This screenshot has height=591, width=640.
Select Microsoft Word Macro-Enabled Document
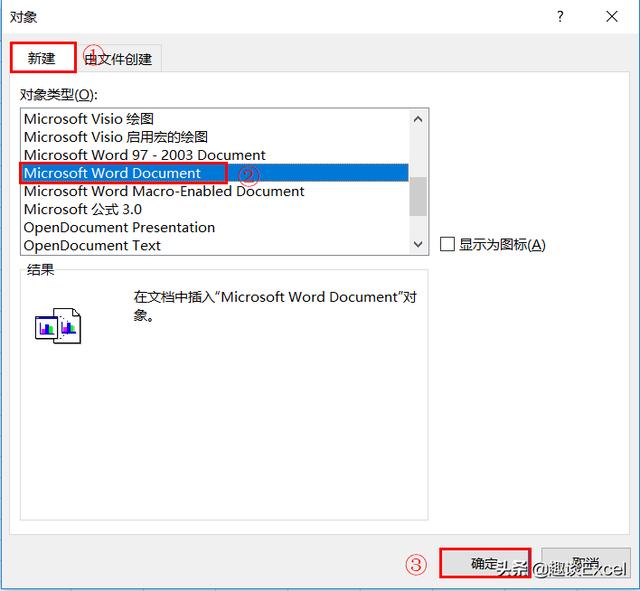coord(215,191)
